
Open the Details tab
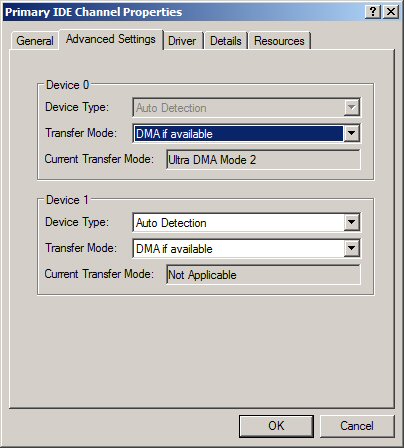coord(226,41)
